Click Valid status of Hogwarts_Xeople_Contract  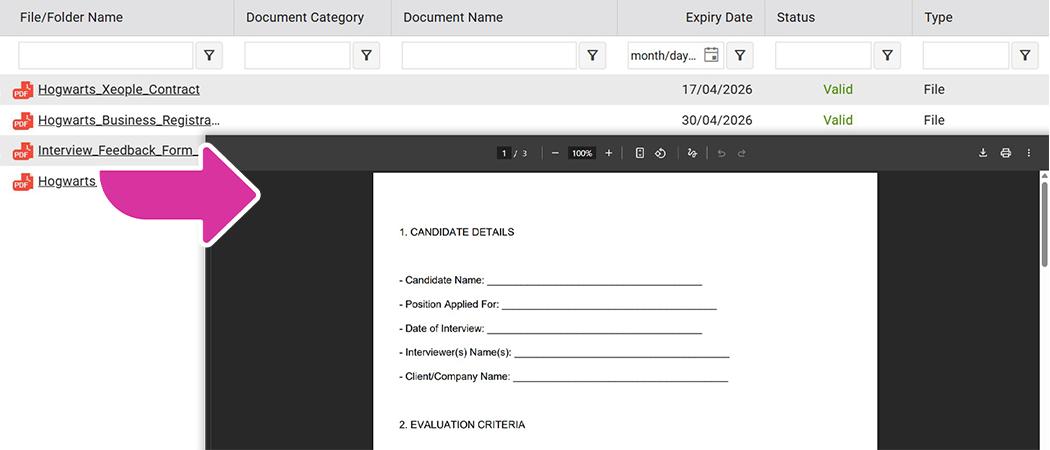838,90
